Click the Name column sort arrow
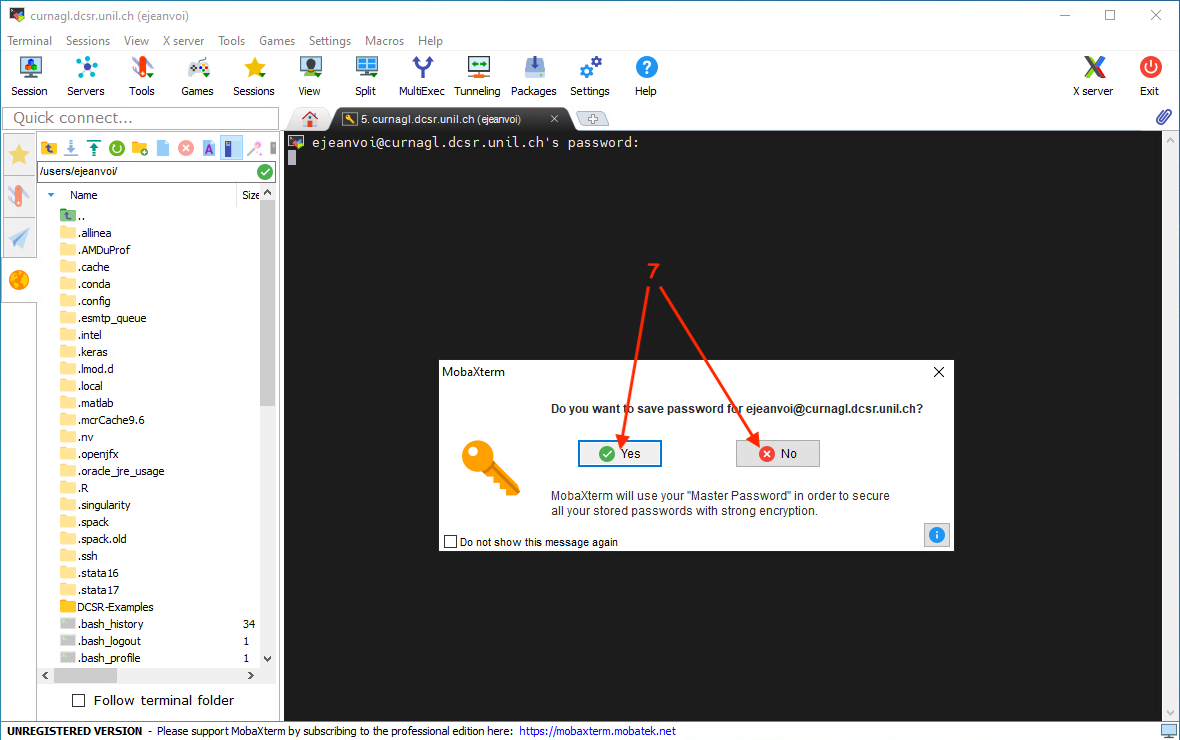Viewport: 1180px width, 740px height. coord(51,195)
